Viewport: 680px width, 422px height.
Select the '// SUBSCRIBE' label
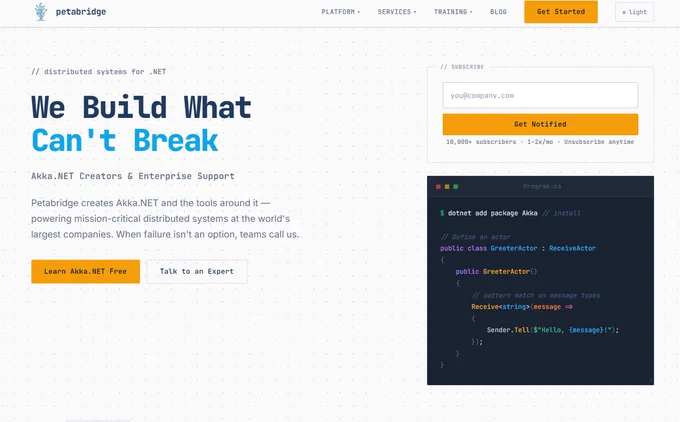coord(462,67)
